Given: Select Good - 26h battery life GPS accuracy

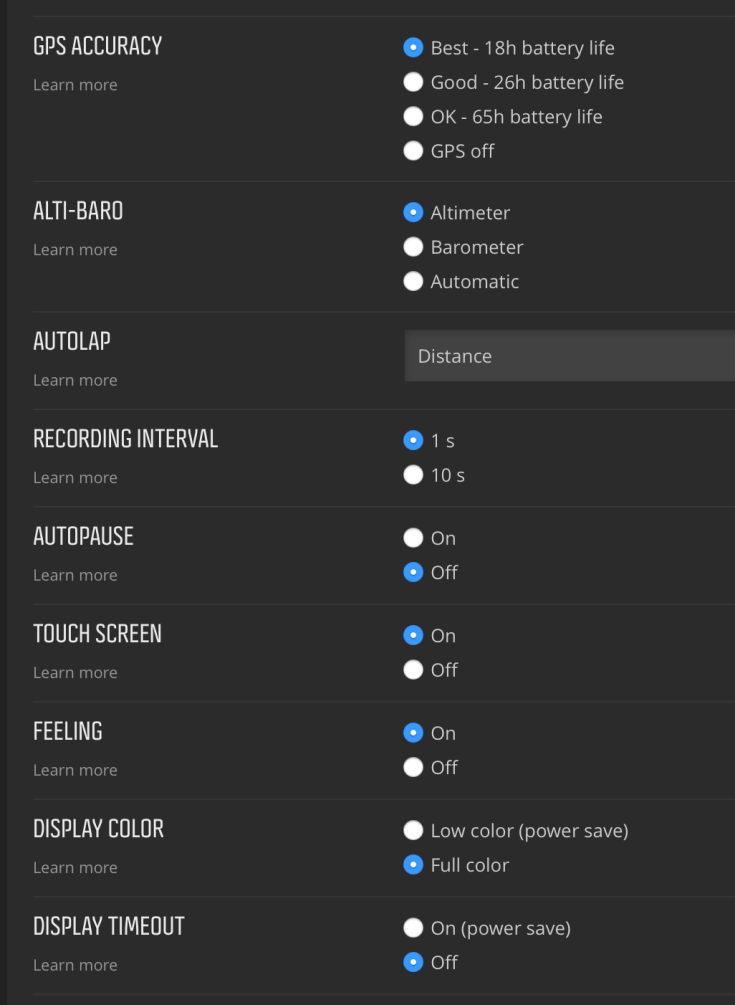Looking at the screenshot, I should pos(413,82).
